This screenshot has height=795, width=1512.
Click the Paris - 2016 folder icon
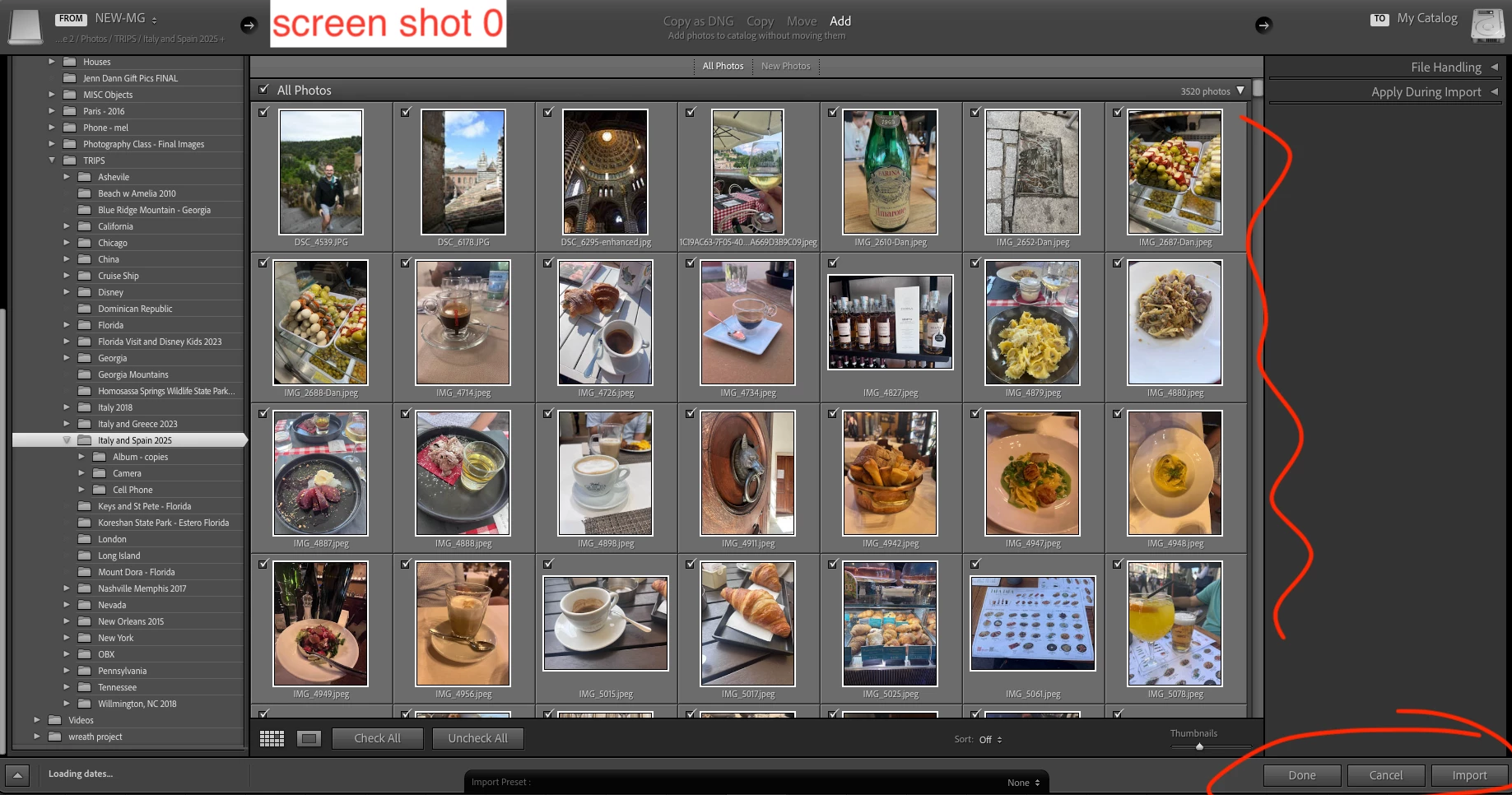(70, 111)
